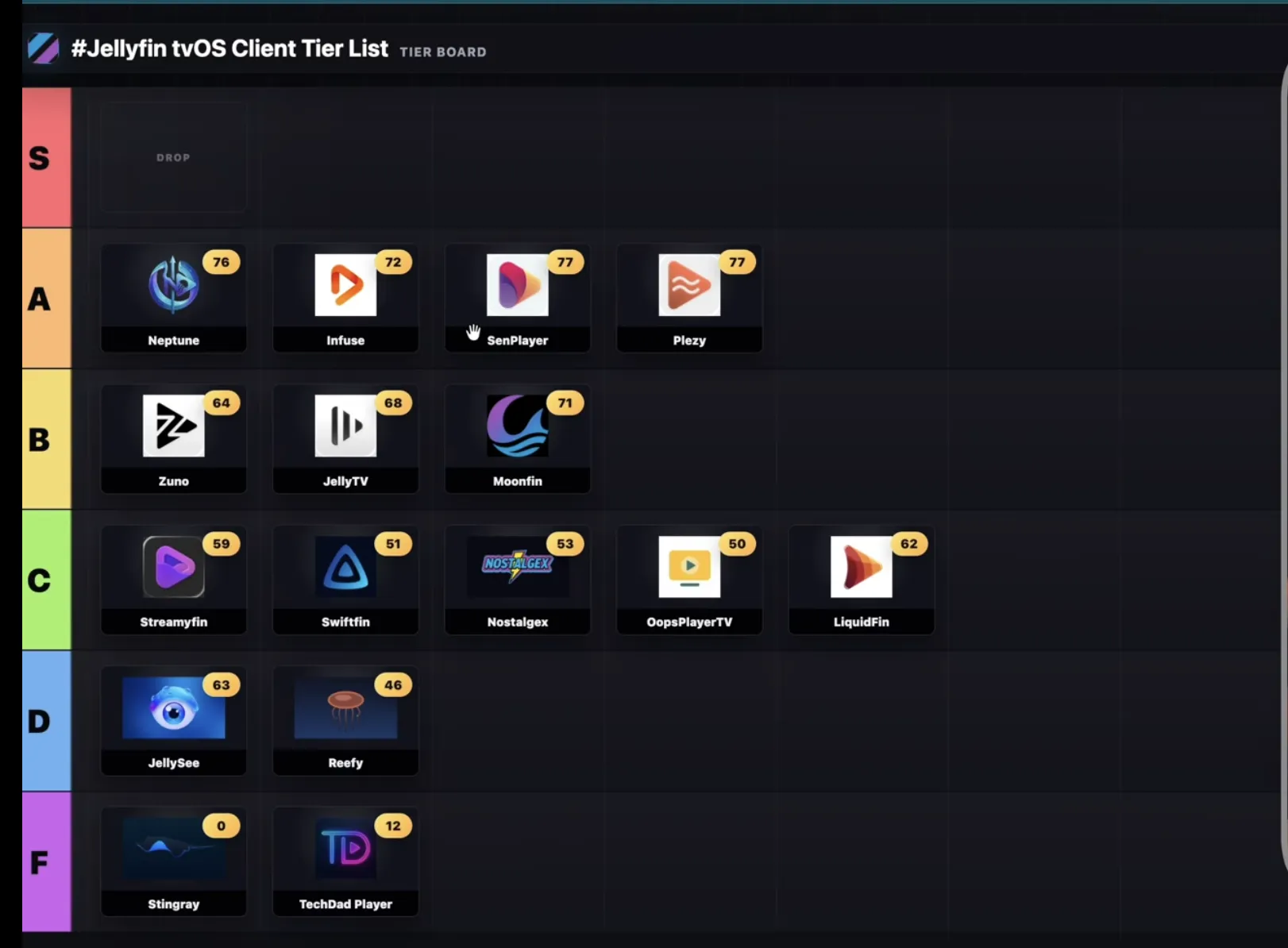Select the LiquidFin card label
Viewport: 1288px width, 948px height.
click(x=861, y=622)
